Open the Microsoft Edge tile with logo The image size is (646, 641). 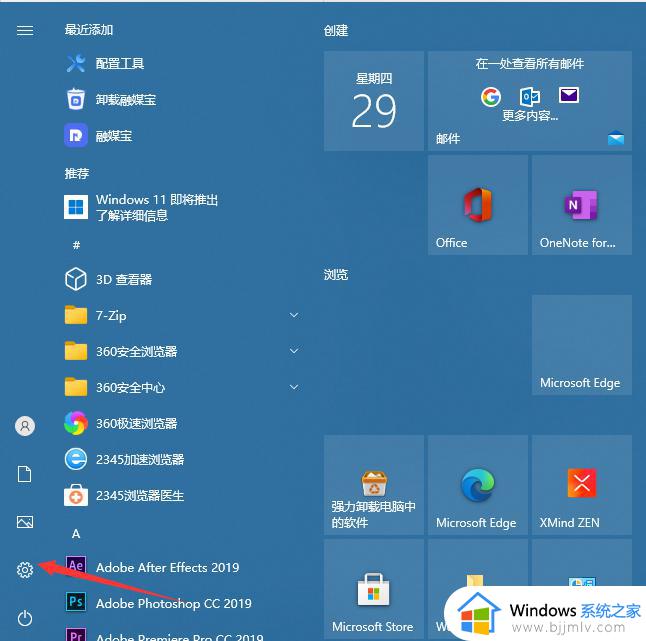[x=478, y=485]
